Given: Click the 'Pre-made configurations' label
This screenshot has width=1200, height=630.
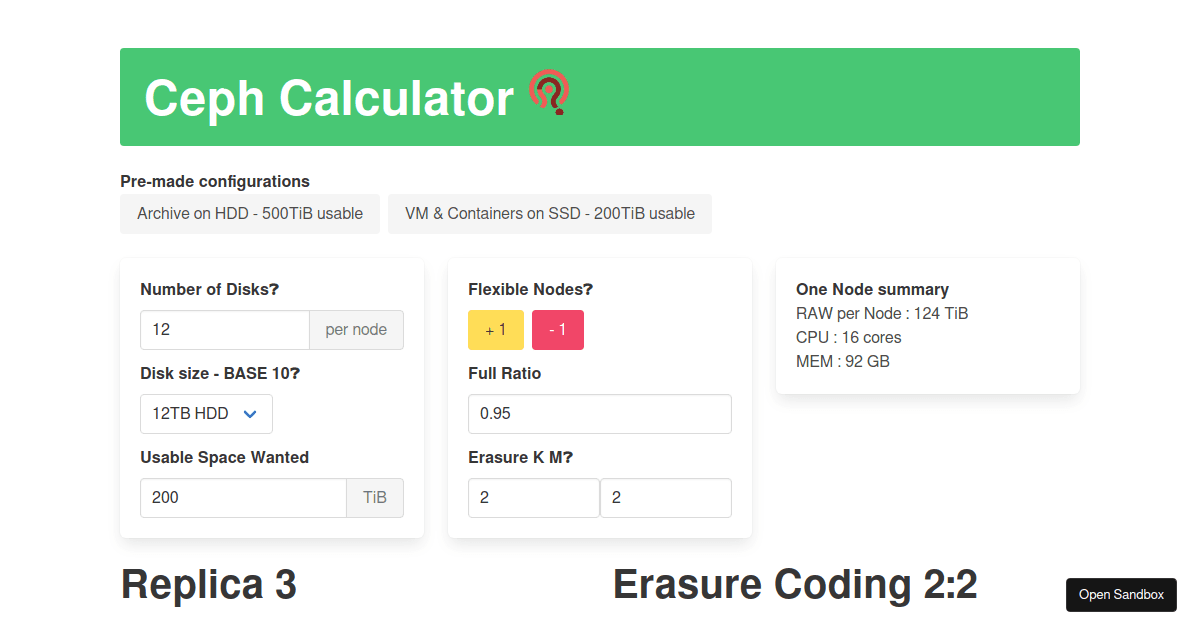Looking at the screenshot, I should pos(214,181).
